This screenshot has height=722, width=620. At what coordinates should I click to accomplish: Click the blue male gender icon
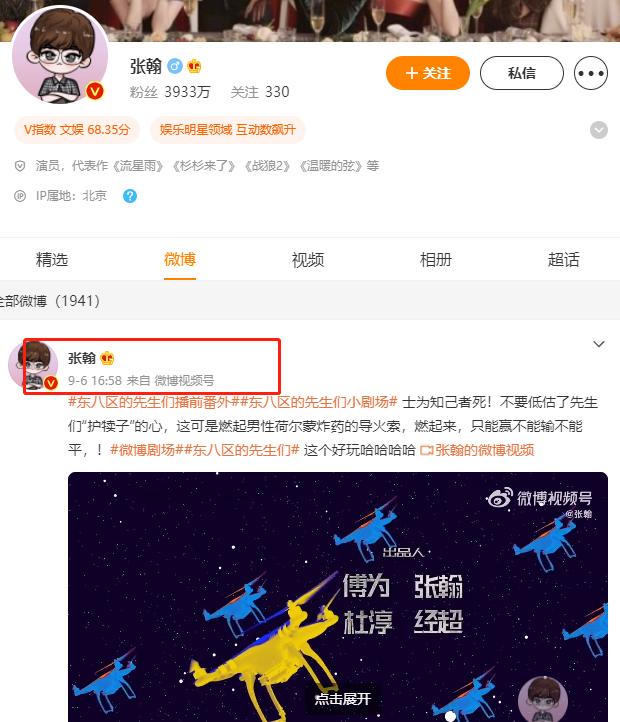[x=175, y=66]
